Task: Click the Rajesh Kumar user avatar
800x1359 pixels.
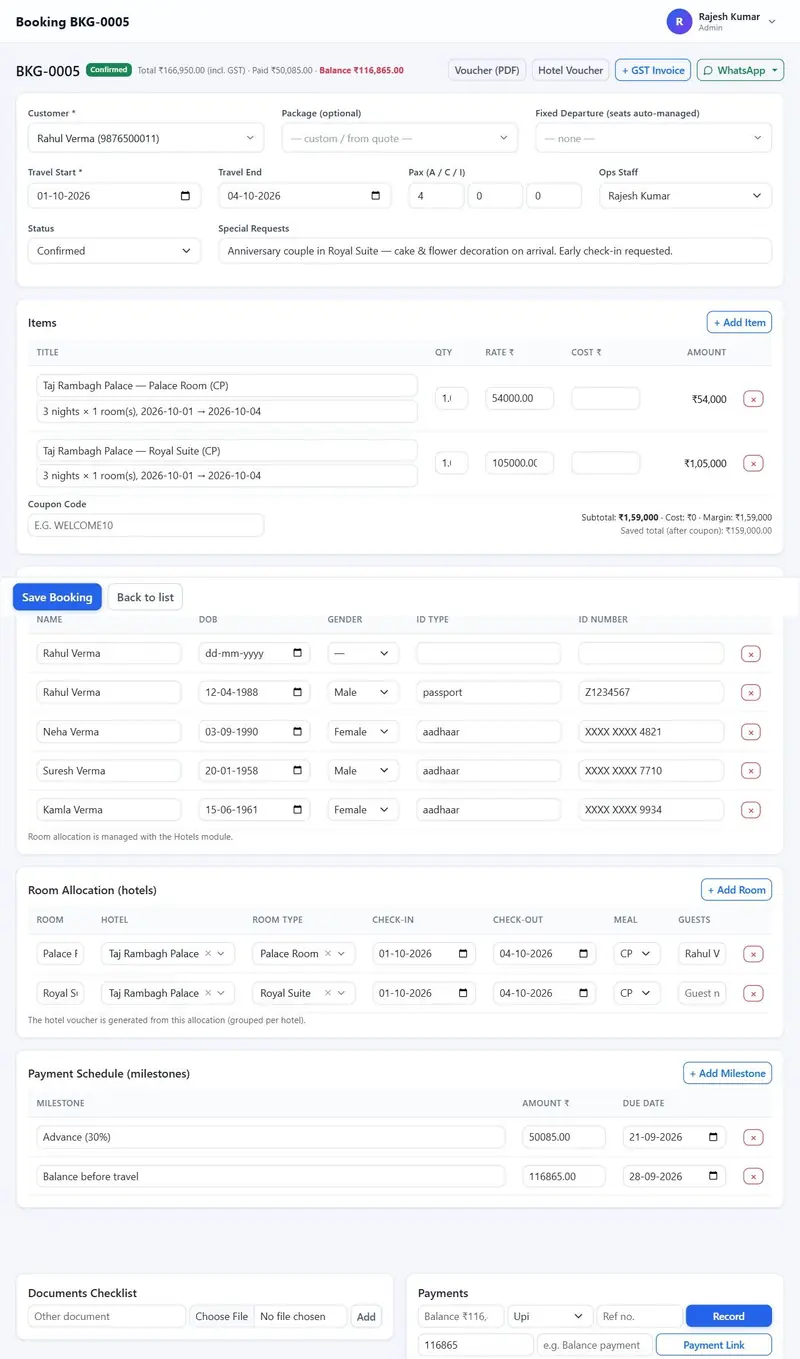Action: (x=680, y=21)
